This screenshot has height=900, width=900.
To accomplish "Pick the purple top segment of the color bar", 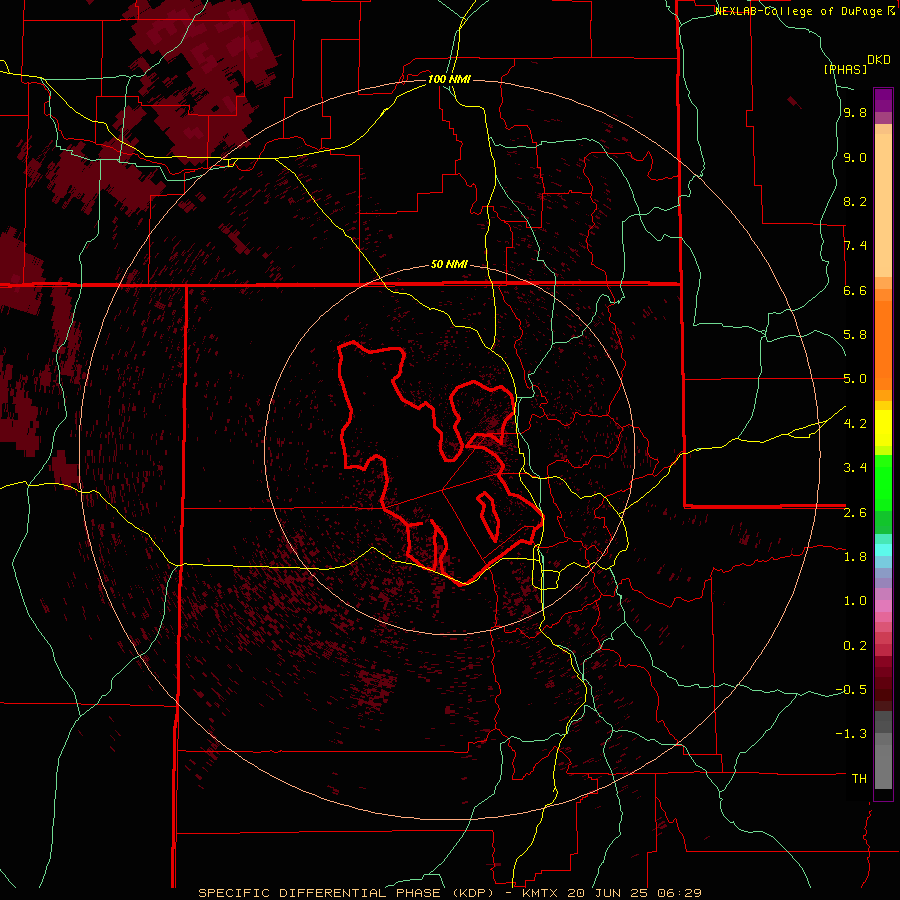I will pos(883,100).
